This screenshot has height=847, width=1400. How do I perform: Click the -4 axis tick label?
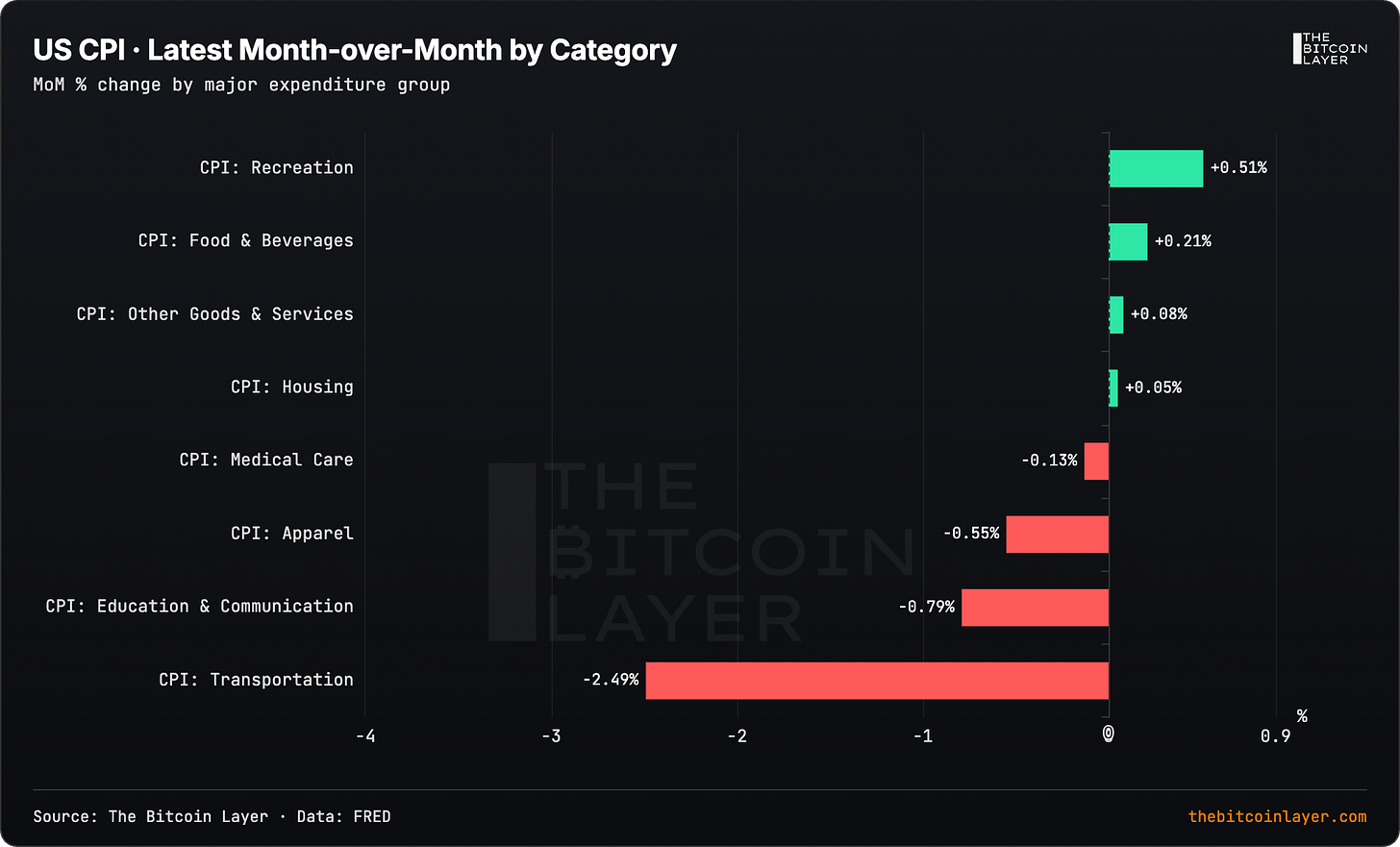click(365, 736)
